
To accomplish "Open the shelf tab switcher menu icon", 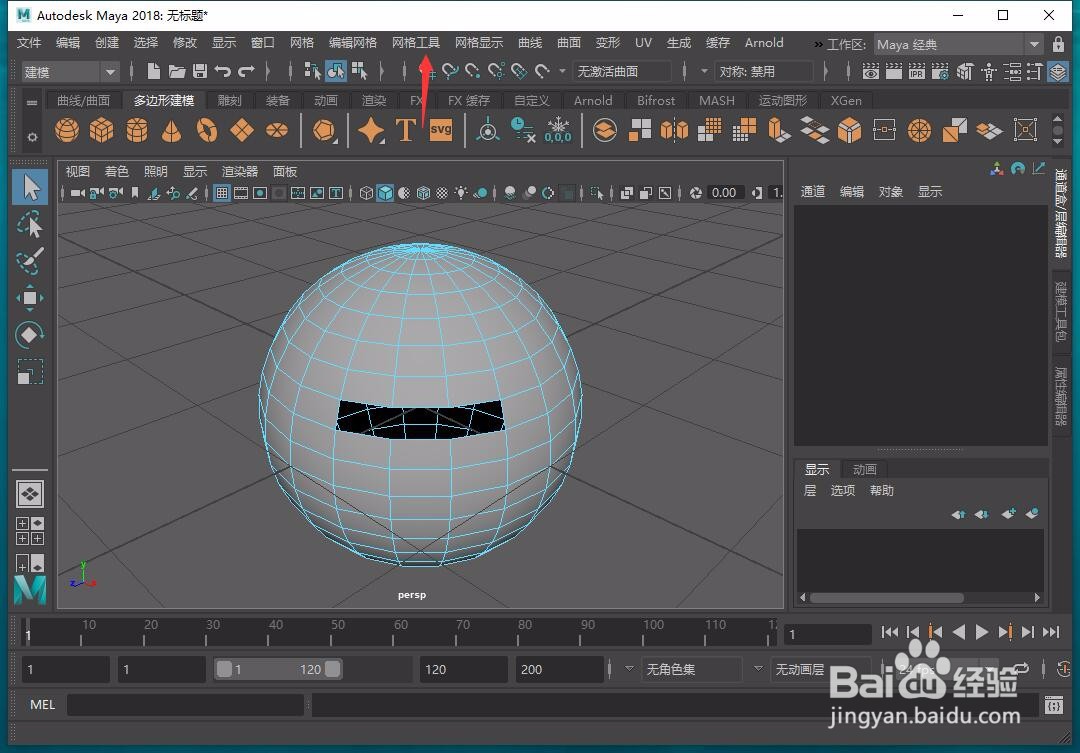I will [x=32, y=102].
